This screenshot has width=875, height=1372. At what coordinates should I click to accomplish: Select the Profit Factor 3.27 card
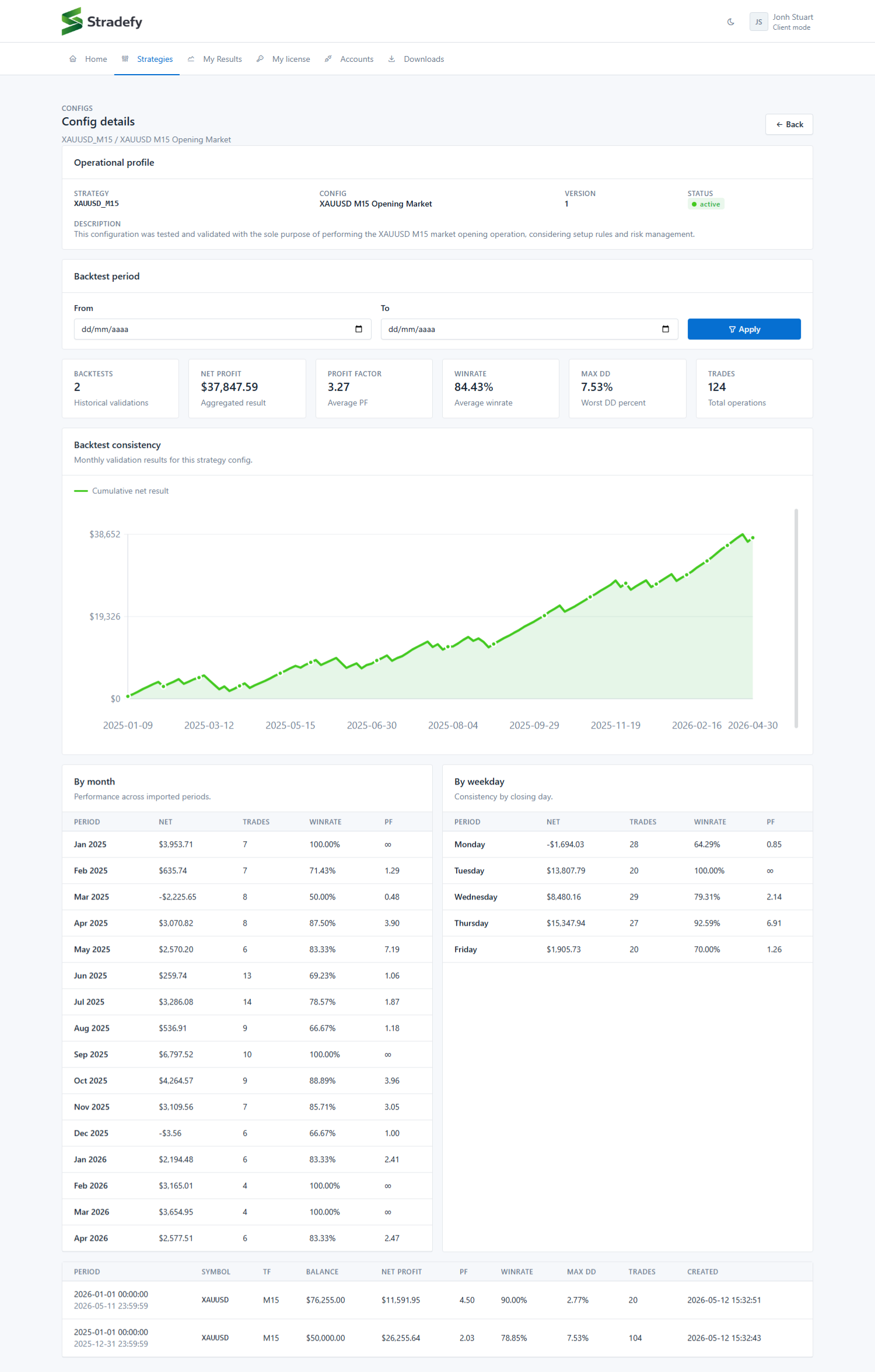[374, 388]
